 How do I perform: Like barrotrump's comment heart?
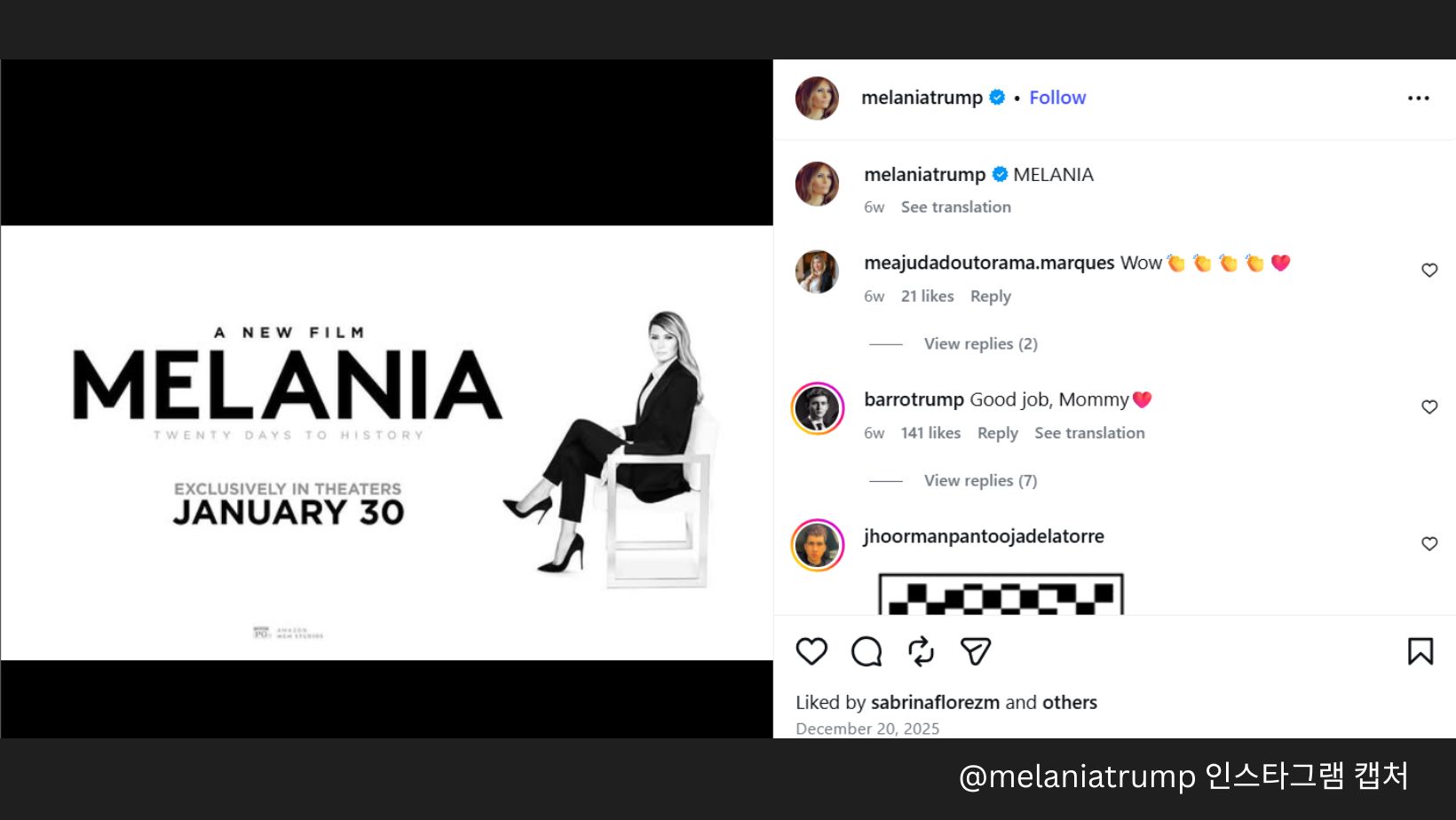(1428, 406)
